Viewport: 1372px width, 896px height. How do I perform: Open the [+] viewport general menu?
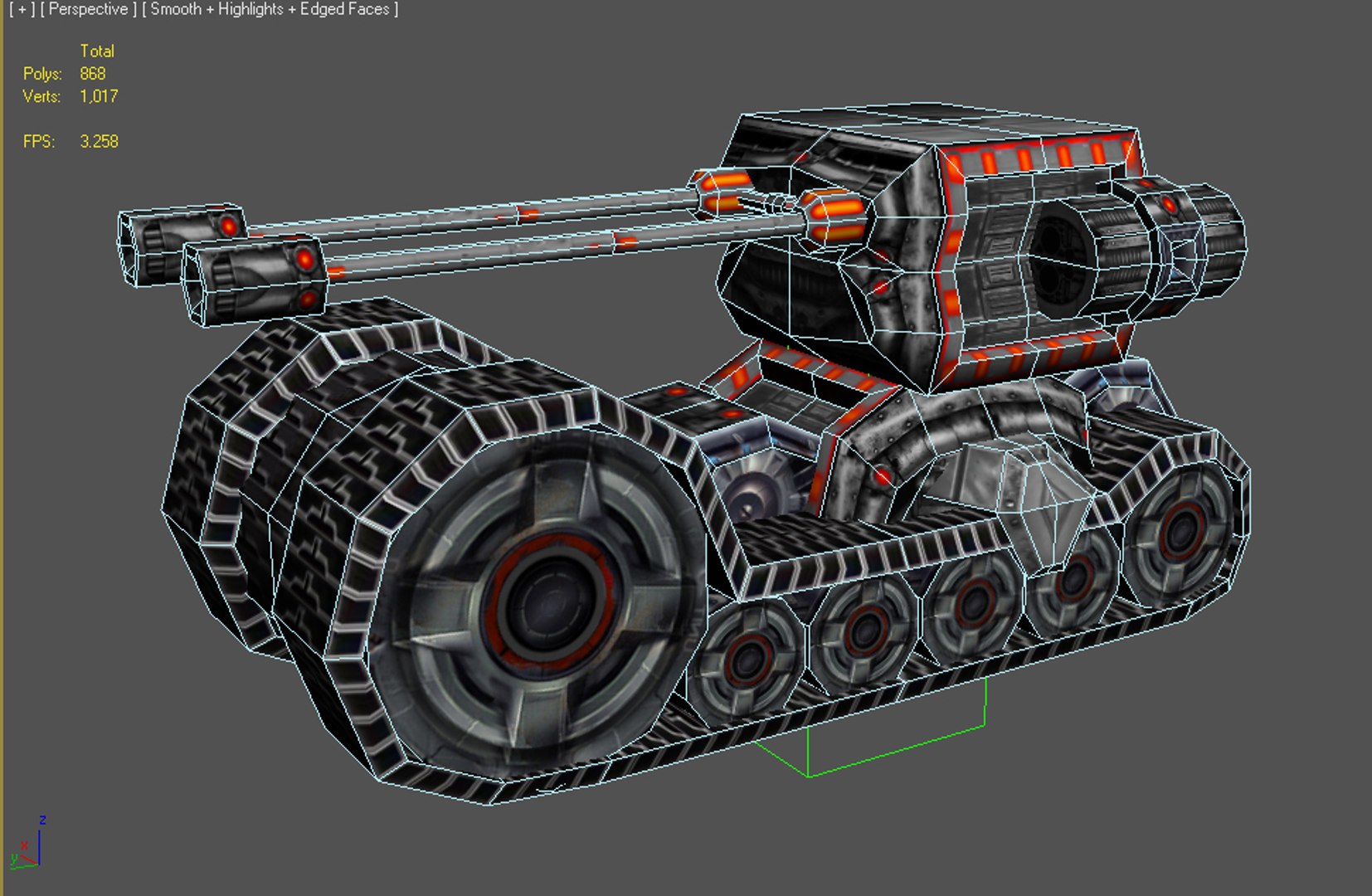click(22, 10)
